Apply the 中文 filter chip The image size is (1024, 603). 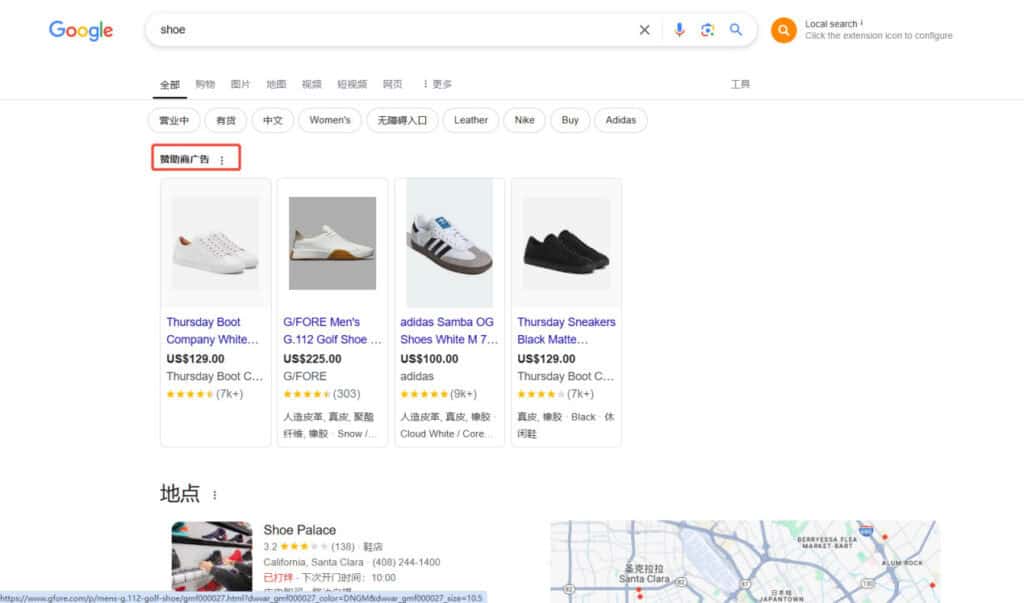272,120
